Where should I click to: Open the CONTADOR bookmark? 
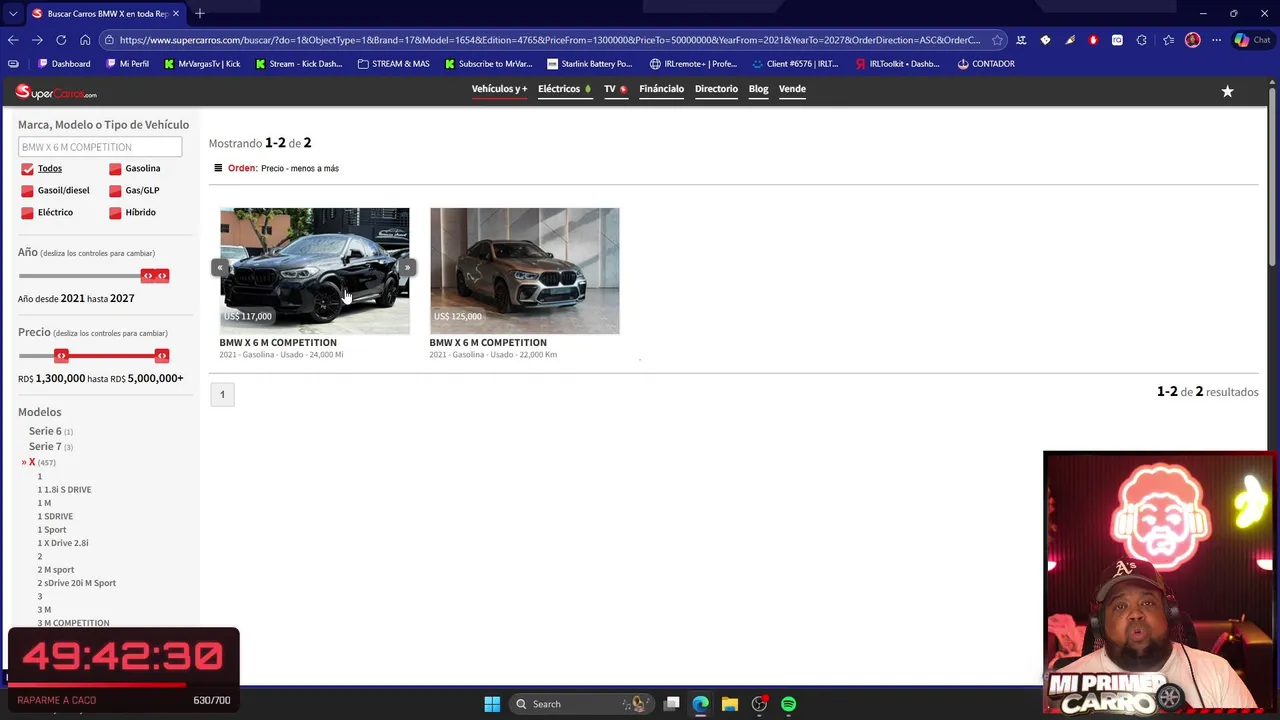pyautogui.click(x=986, y=64)
